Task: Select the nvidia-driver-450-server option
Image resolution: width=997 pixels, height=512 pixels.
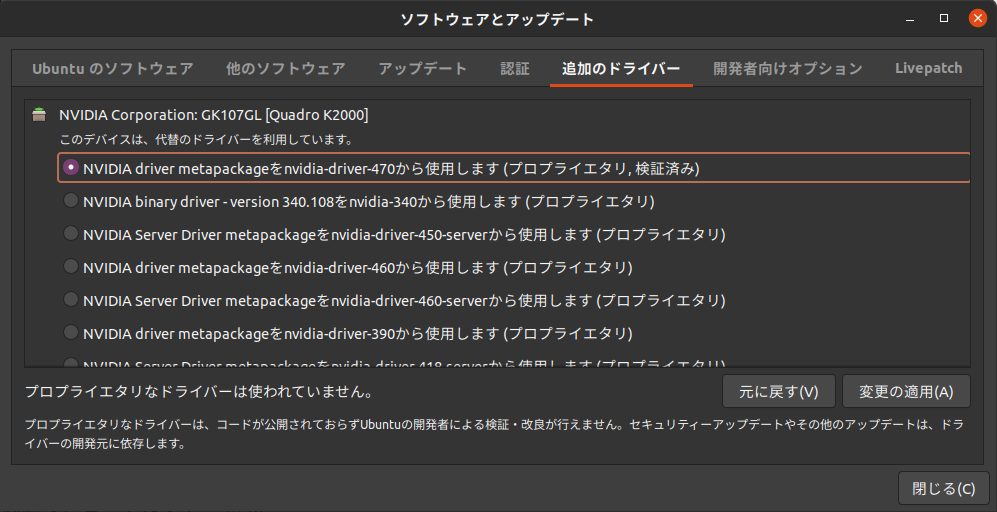Action: [71, 234]
